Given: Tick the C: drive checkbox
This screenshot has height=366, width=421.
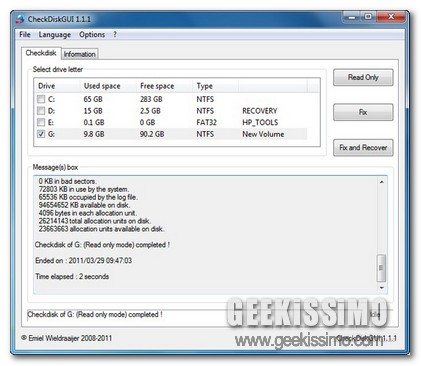Looking at the screenshot, I should point(41,99).
